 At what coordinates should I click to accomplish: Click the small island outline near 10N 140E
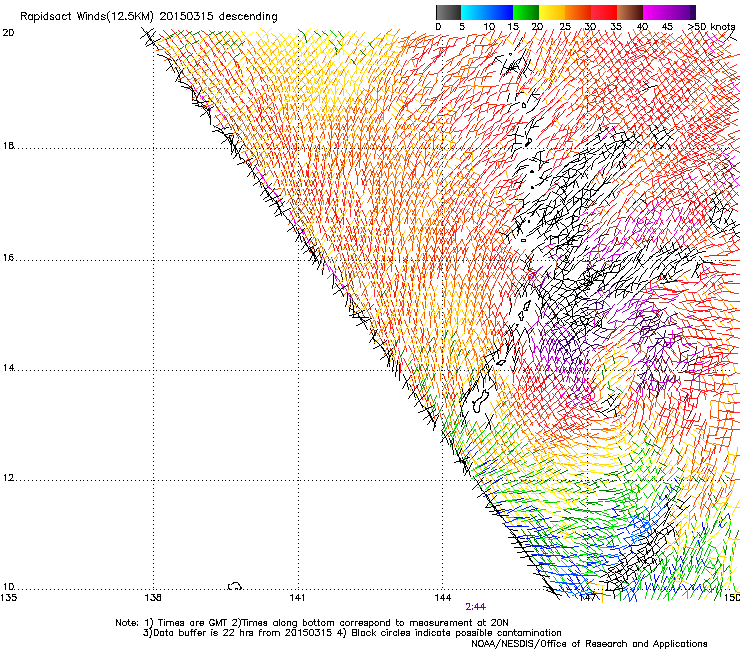pos(235,586)
